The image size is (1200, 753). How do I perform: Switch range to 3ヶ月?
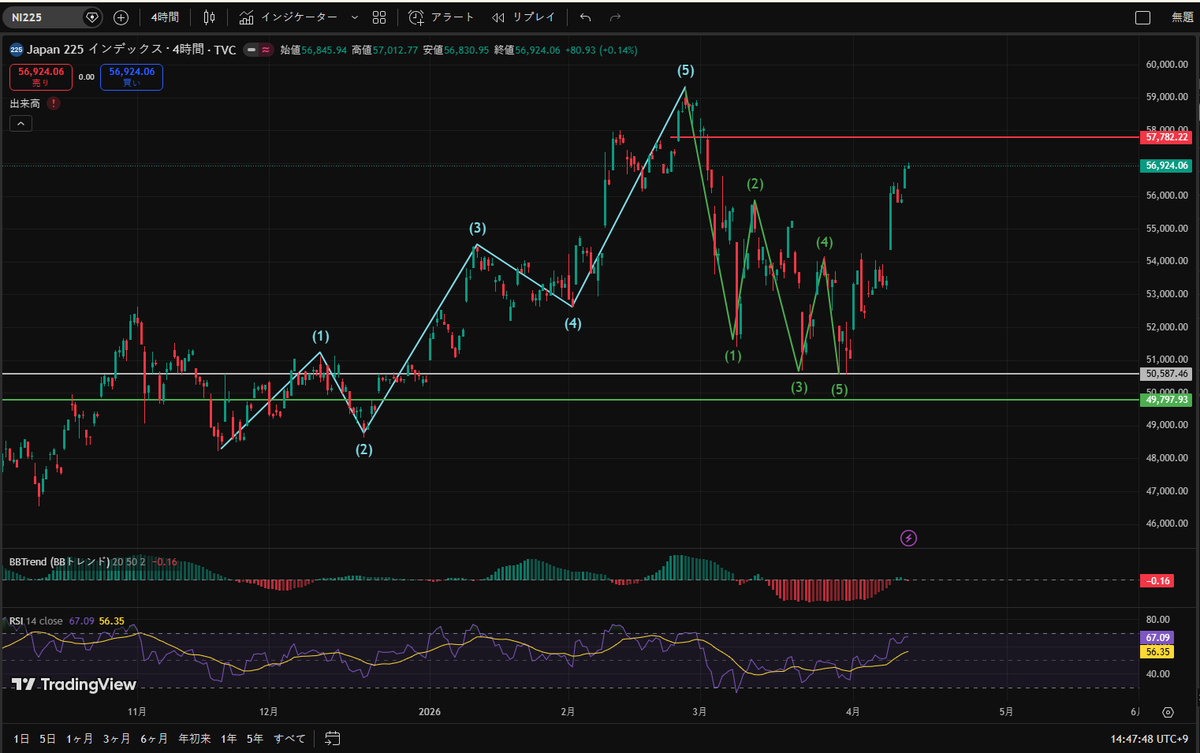point(118,739)
